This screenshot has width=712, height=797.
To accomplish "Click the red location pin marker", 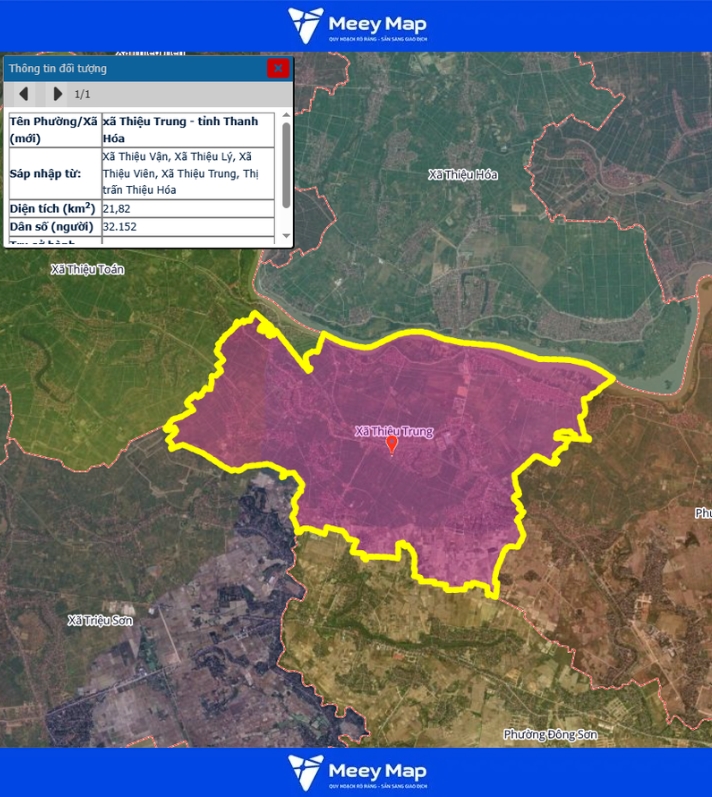I will pos(392,445).
